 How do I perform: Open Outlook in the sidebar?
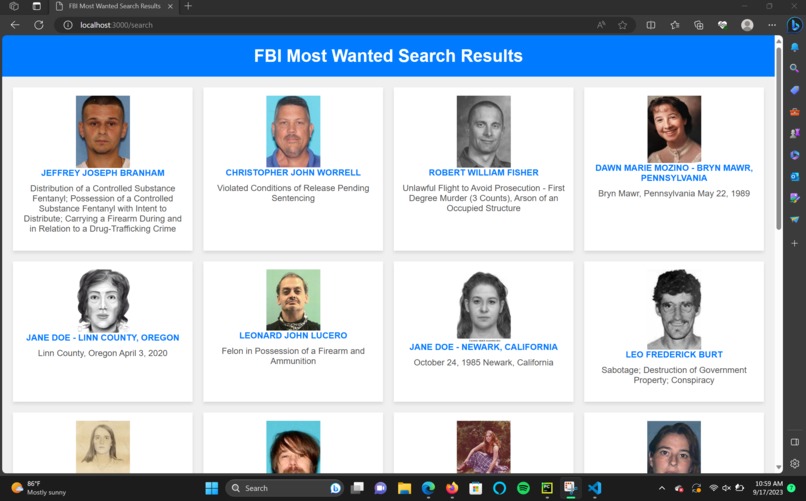(x=795, y=176)
